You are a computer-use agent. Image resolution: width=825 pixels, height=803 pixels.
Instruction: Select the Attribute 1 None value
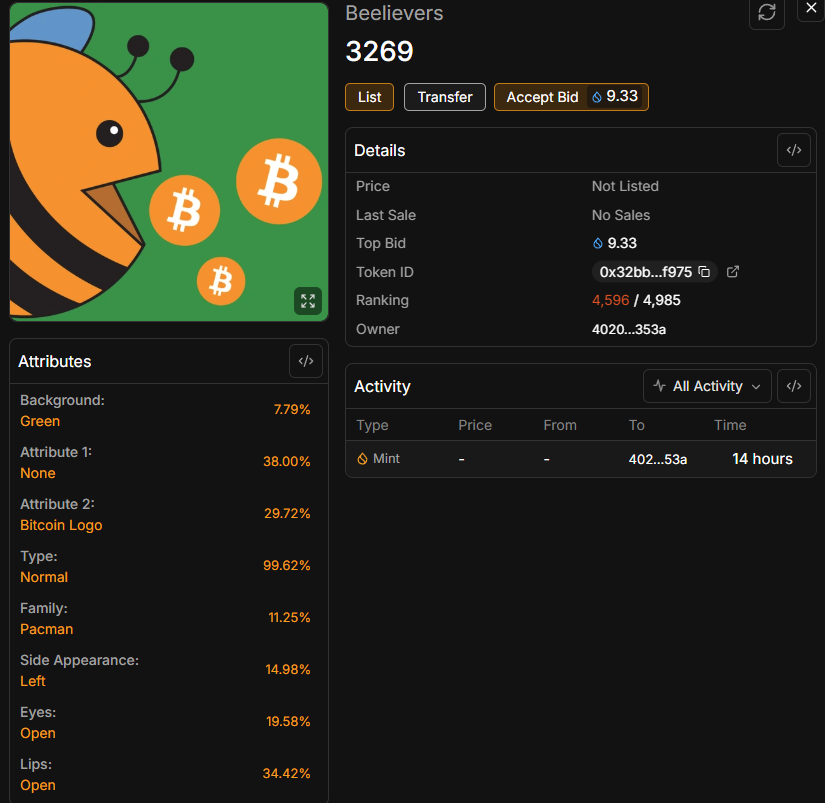38,474
